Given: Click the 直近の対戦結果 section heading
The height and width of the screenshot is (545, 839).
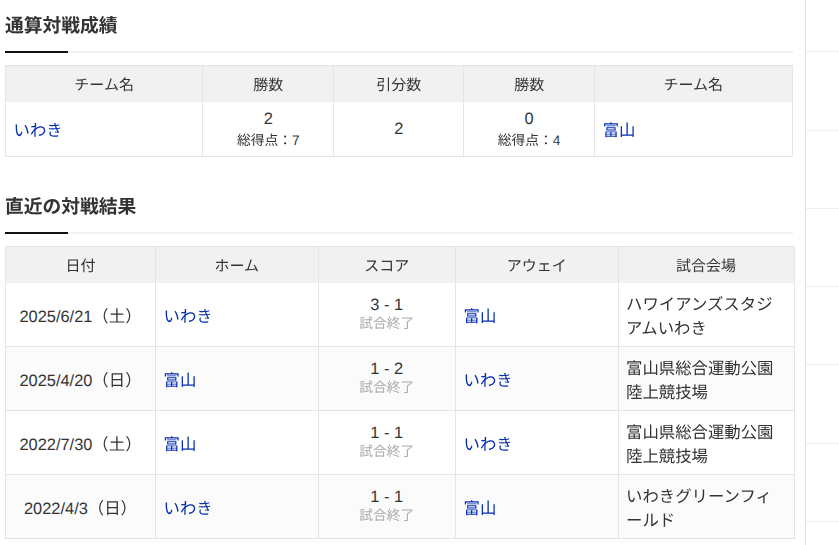Looking at the screenshot, I should pos(71,206).
